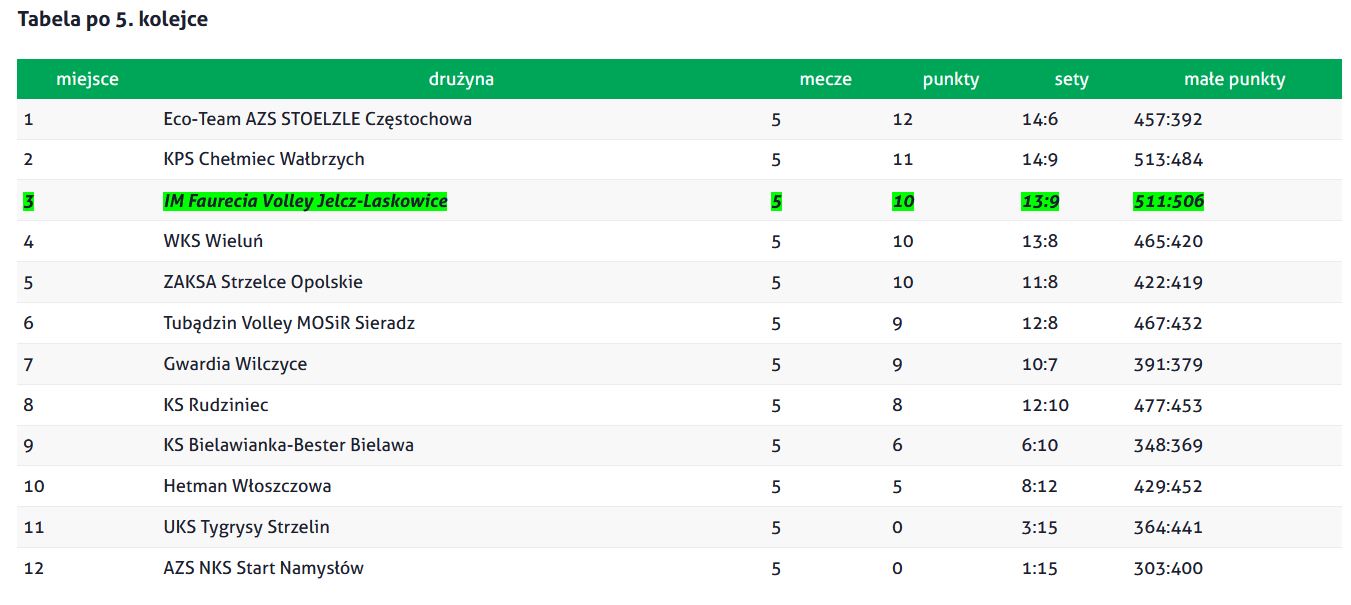Select KPS Chełmiec Wałbrzych team name
1351x605 pixels.
pos(264,159)
